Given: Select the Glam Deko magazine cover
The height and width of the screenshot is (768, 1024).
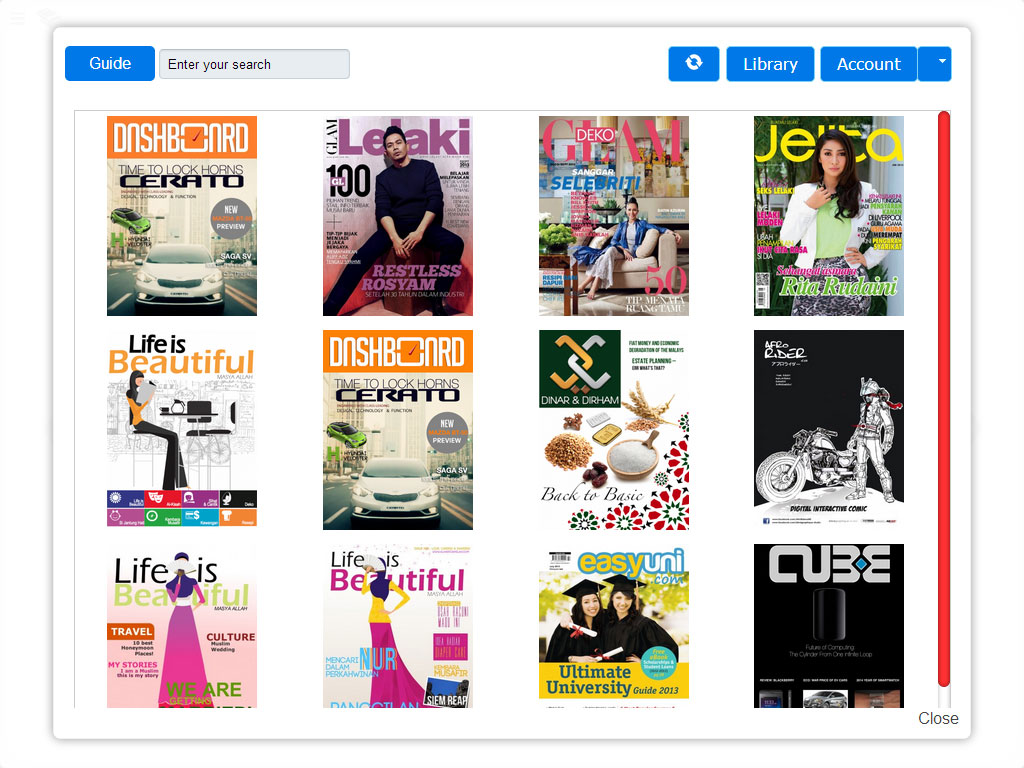Looking at the screenshot, I should click(613, 216).
